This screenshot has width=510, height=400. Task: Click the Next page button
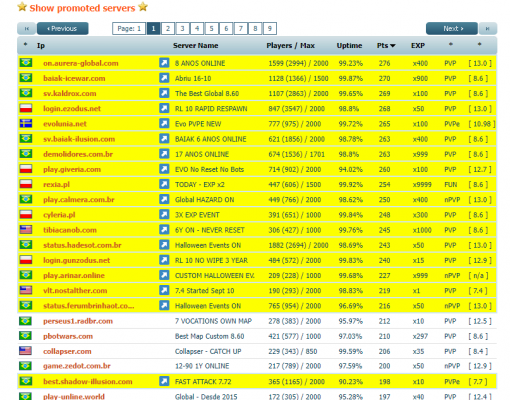point(452,29)
